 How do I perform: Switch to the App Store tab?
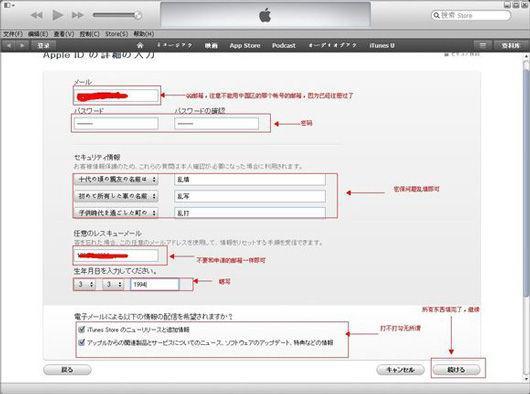[245, 45]
